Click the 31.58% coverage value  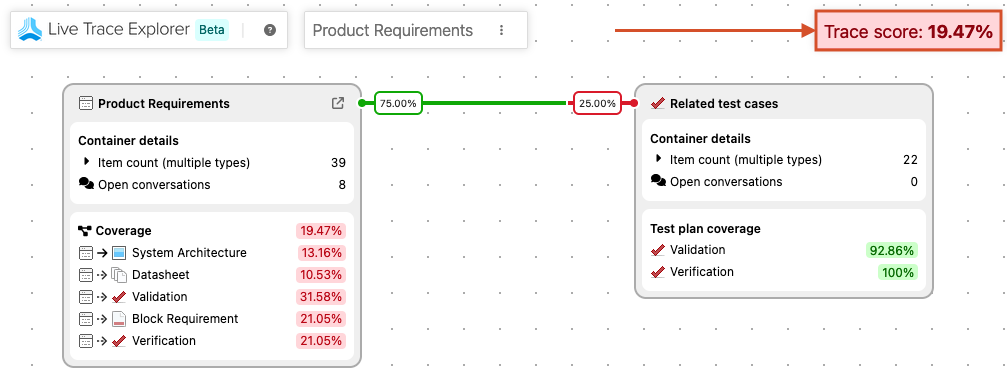321,297
